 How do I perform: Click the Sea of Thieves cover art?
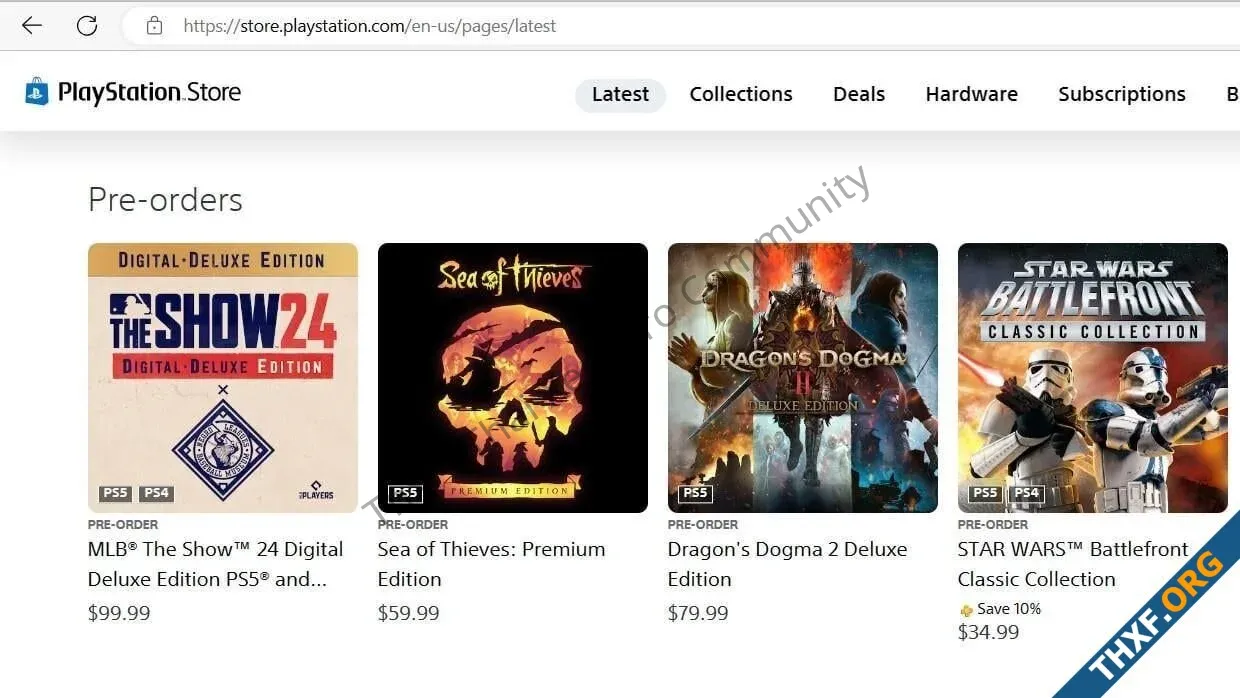click(513, 378)
